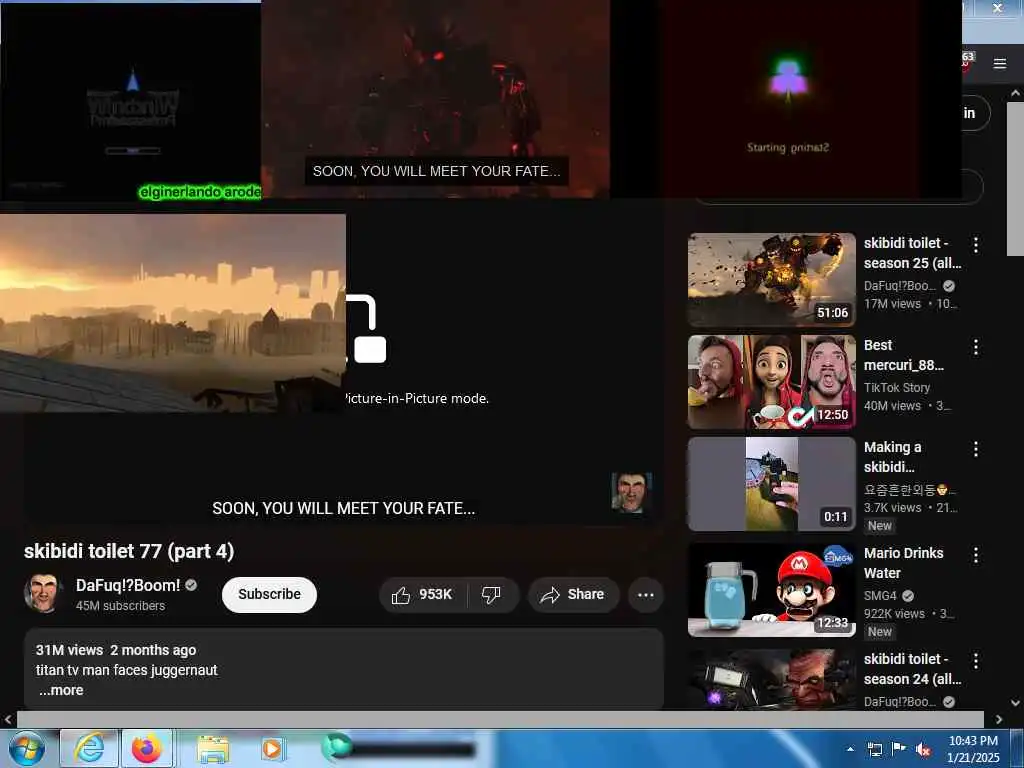This screenshot has height=768, width=1024.
Task: Click the video title skibidi toilet 77 (part 4)
Action: tap(129, 551)
